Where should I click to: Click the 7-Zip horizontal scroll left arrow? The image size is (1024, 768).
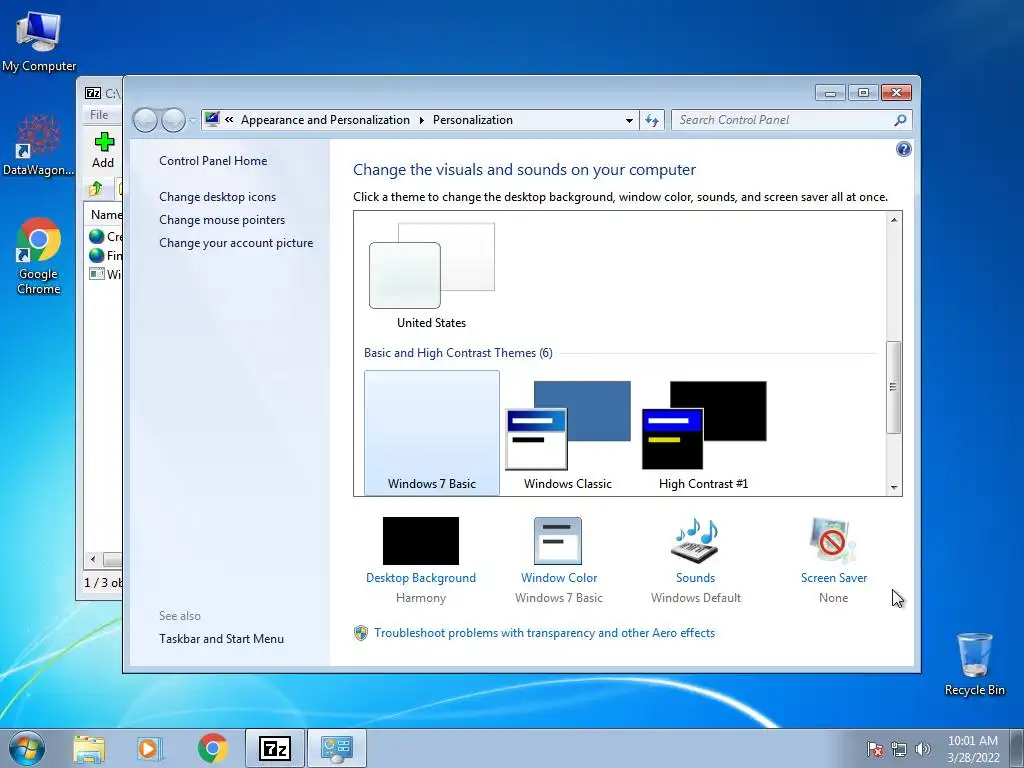(93, 559)
